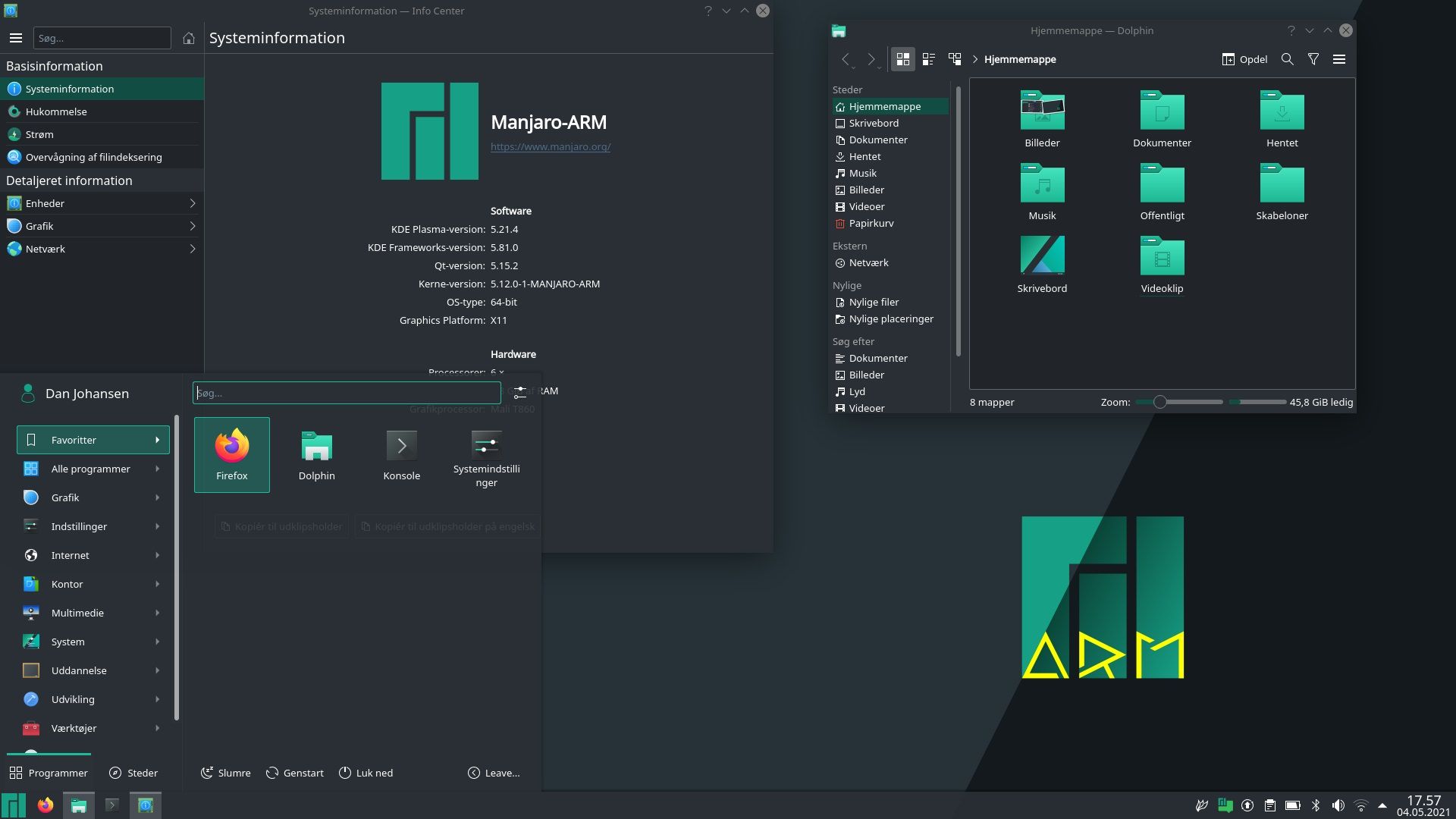Click the launcher configure sliders icon
This screenshot has height=819, width=1456.
coord(519,392)
